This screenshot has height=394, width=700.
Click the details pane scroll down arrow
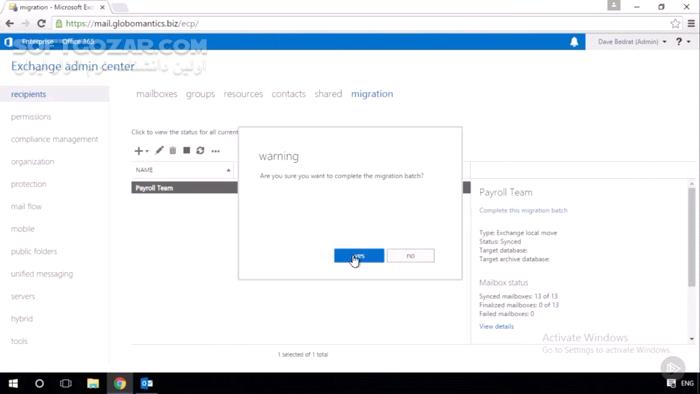pos(692,339)
